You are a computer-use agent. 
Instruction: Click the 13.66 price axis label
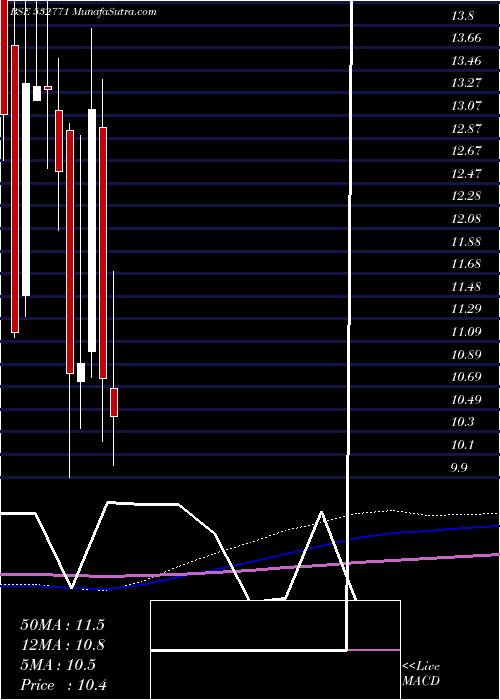coord(466,38)
